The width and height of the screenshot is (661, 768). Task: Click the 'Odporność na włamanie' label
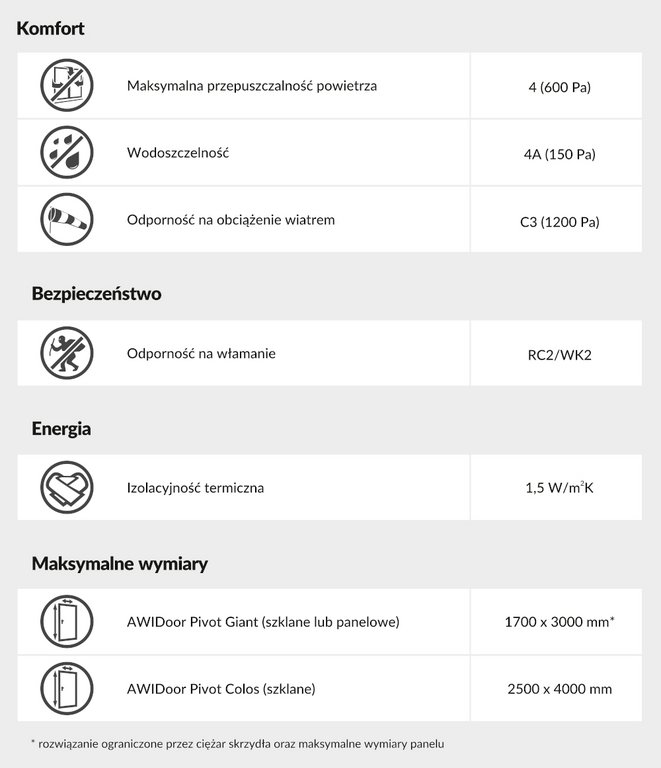[x=201, y=353]
